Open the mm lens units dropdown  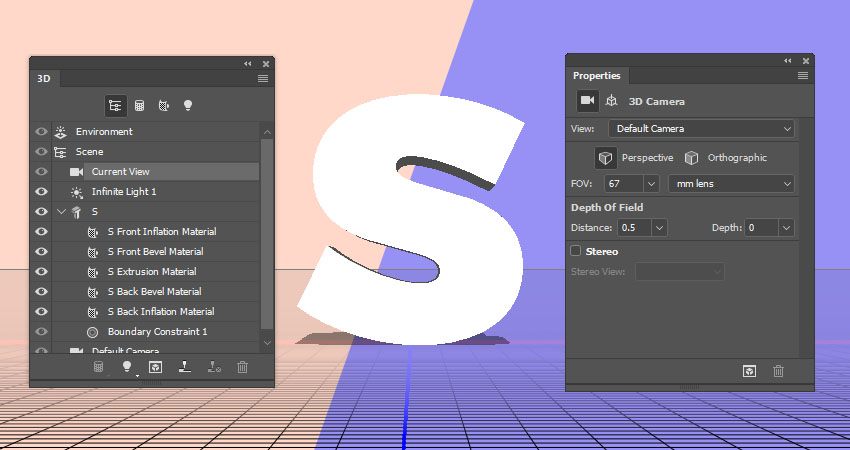coord(731,184)
